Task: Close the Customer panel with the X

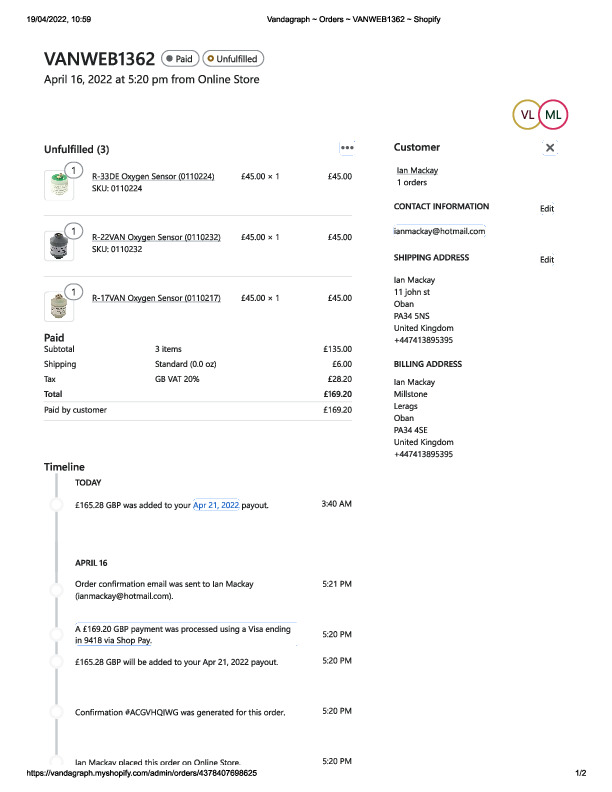Action: 550,148
